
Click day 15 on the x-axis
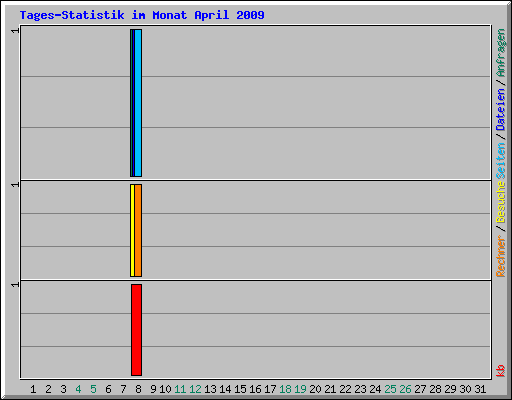pos(240,389)
